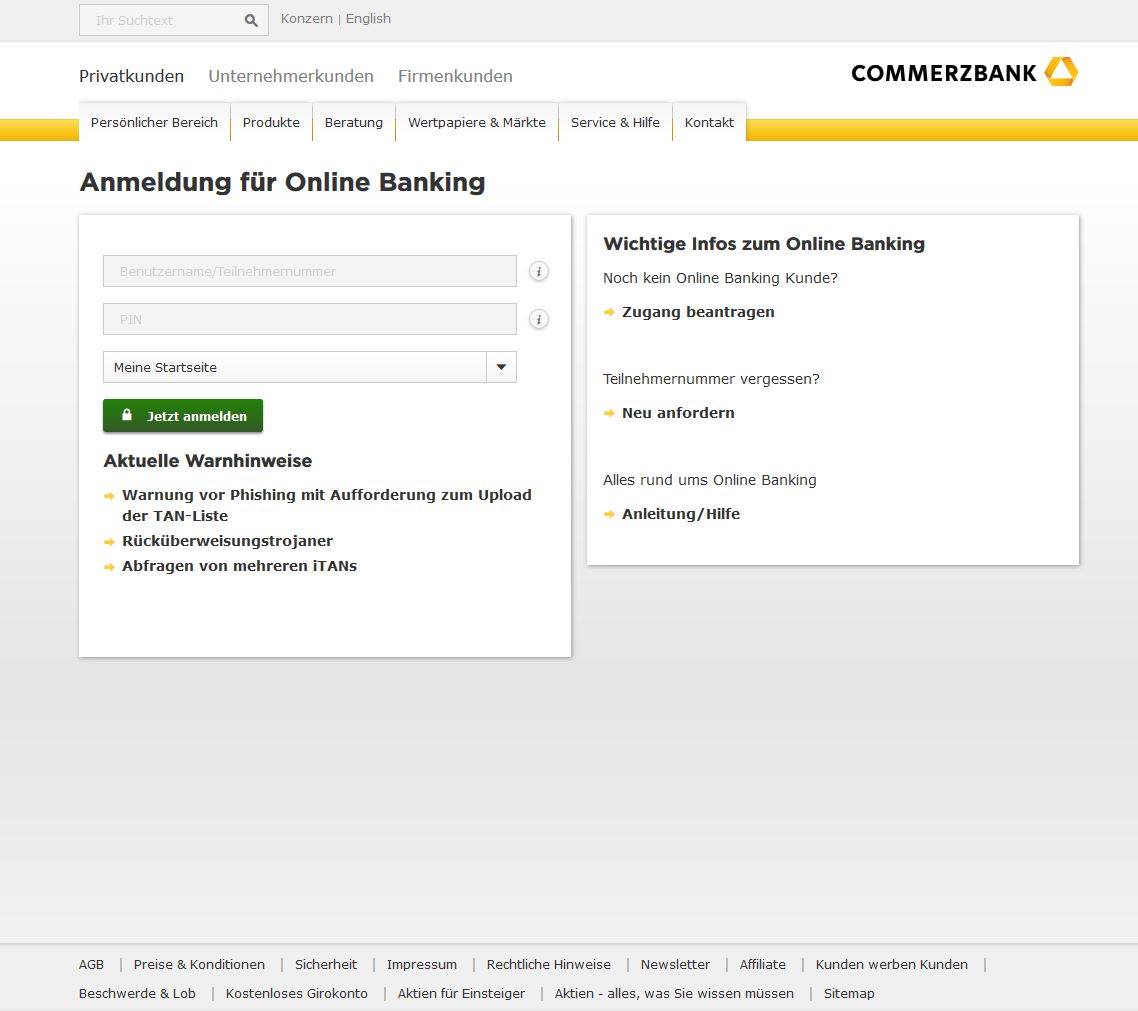Click the search magnifier icon

click(251, 20)
